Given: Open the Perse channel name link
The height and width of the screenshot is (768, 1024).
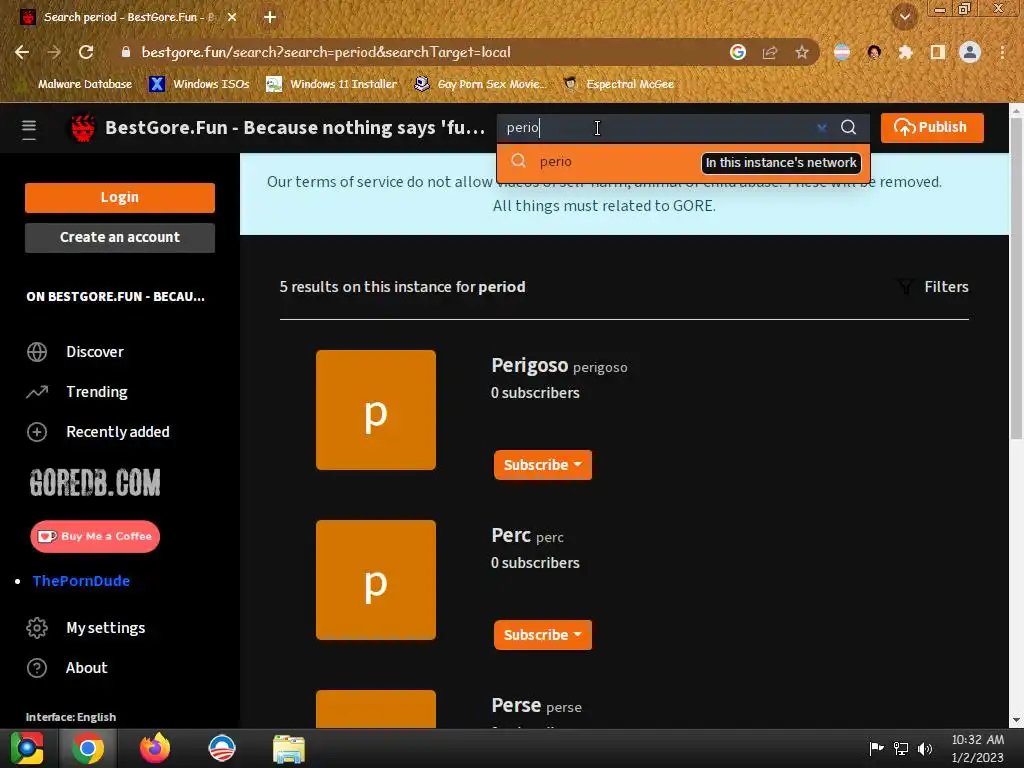Looking at the screenshot, I should pos(516,705).
